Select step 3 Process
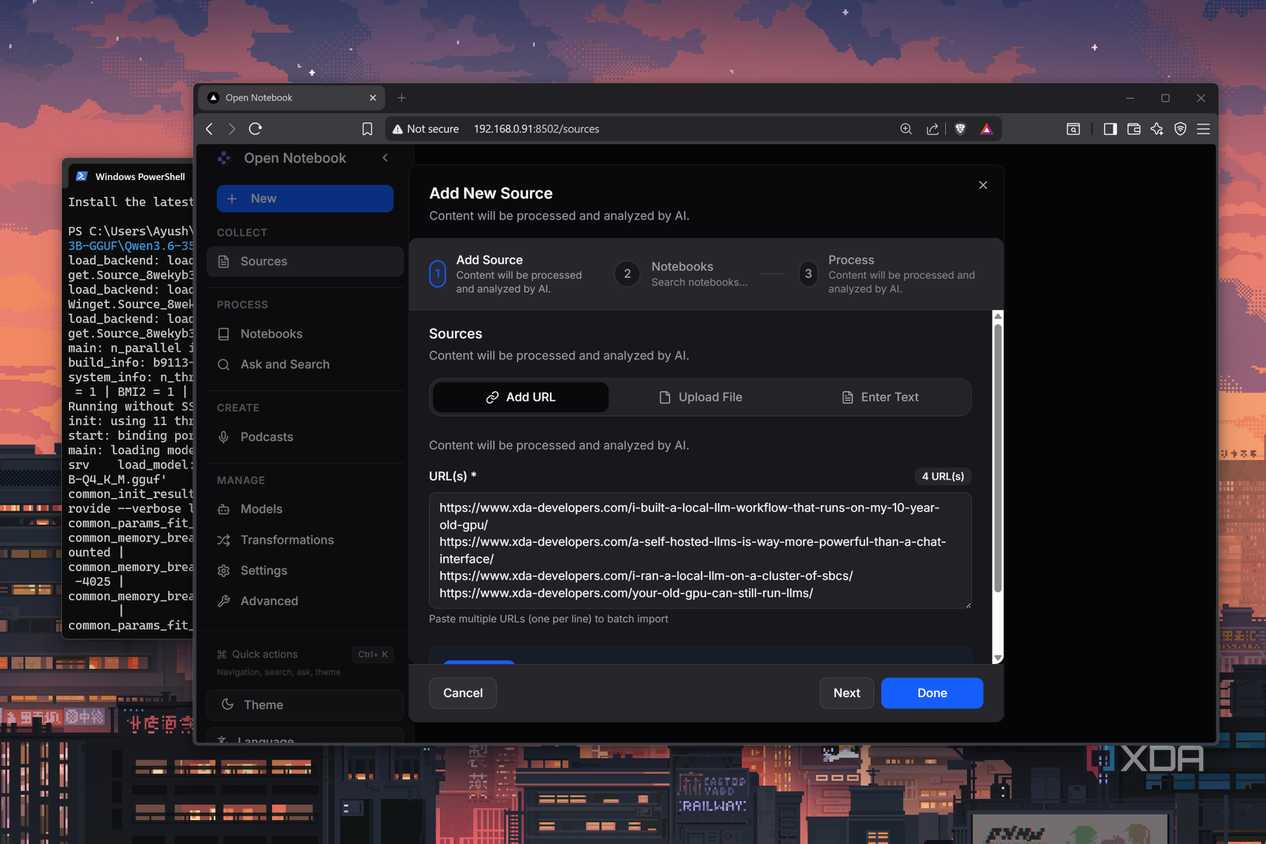Image resolution: width=1266 pixels, height=844 pixels. pos(888,274)
